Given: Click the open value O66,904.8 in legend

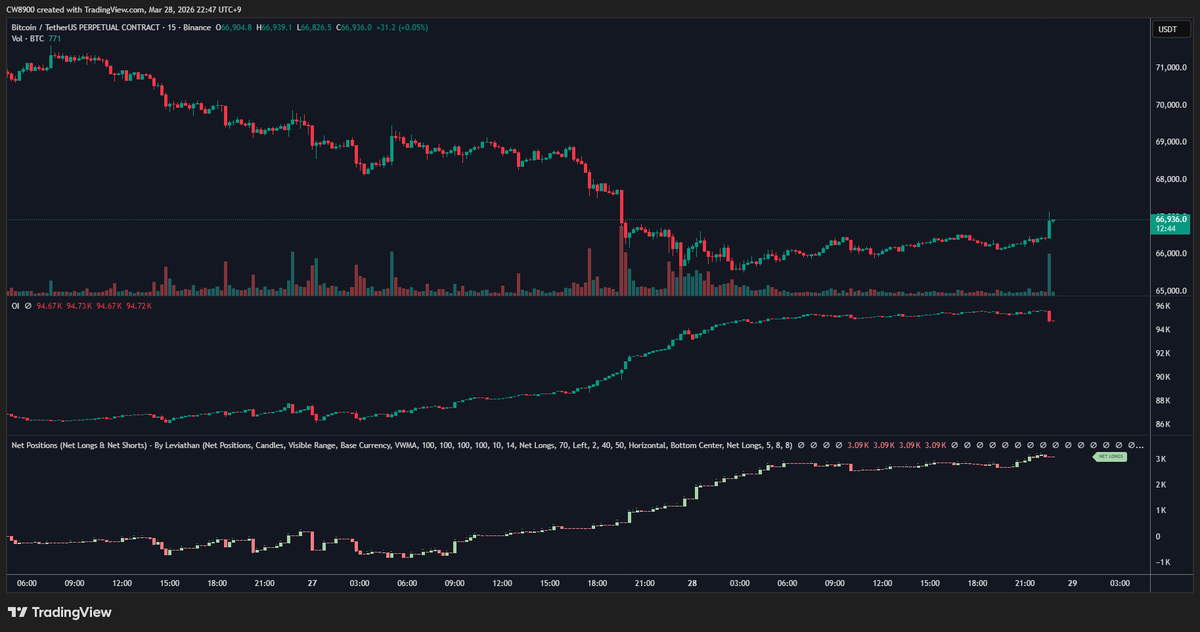Looking at the screenshot, I should (x=235, y=27).
